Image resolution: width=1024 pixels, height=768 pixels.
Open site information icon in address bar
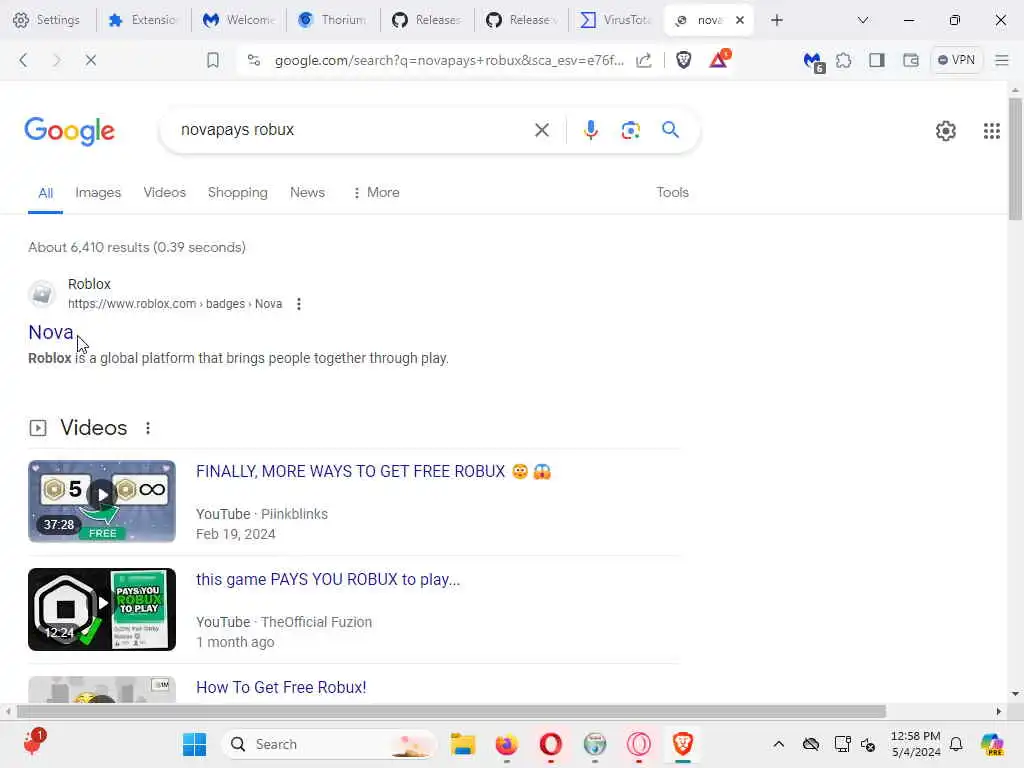click(254, 60)
